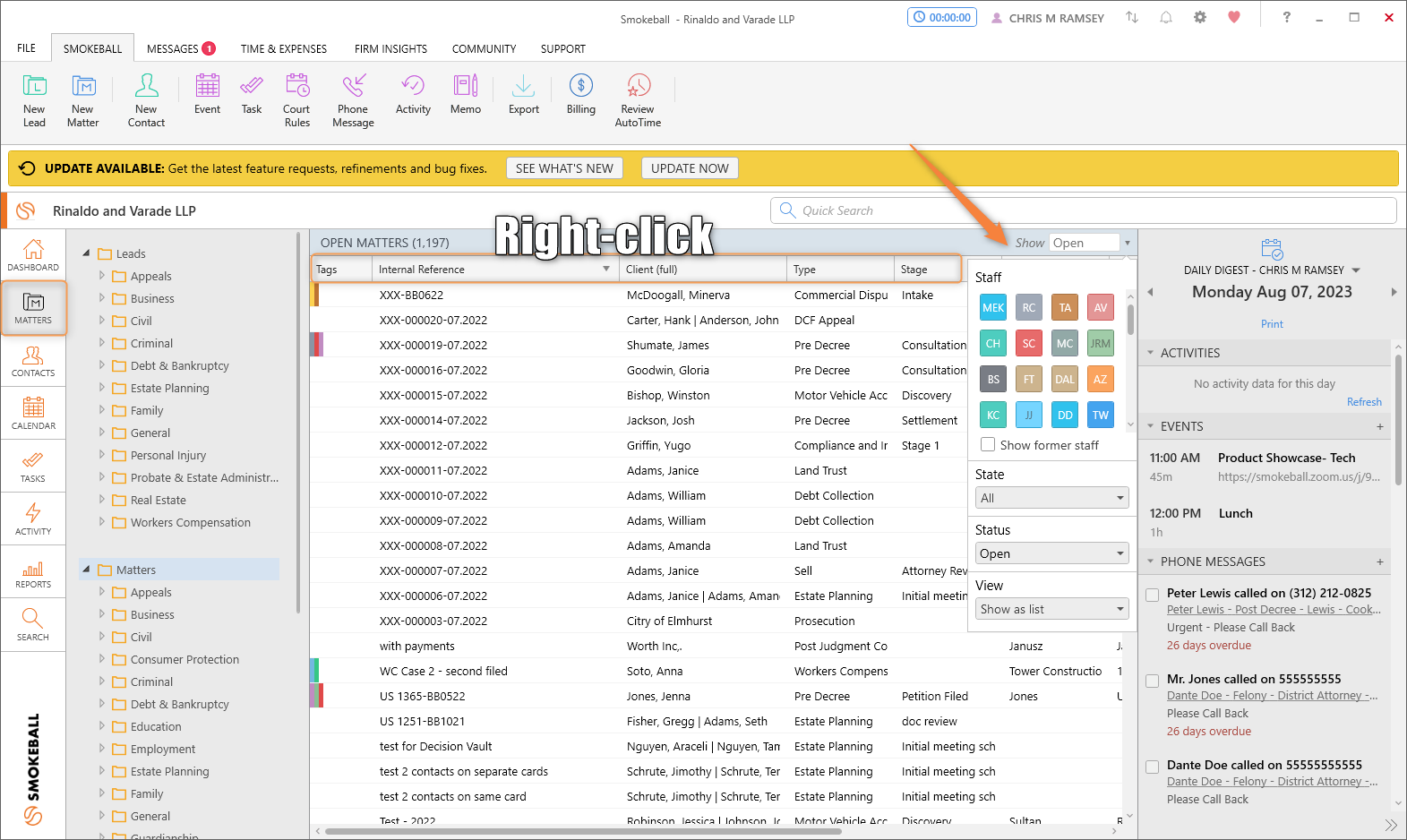Image resolution: width=1407 pixels, height=840 pixels.
Task: Click SEE WHAT'S NEW button
Action: pos(564,168)
